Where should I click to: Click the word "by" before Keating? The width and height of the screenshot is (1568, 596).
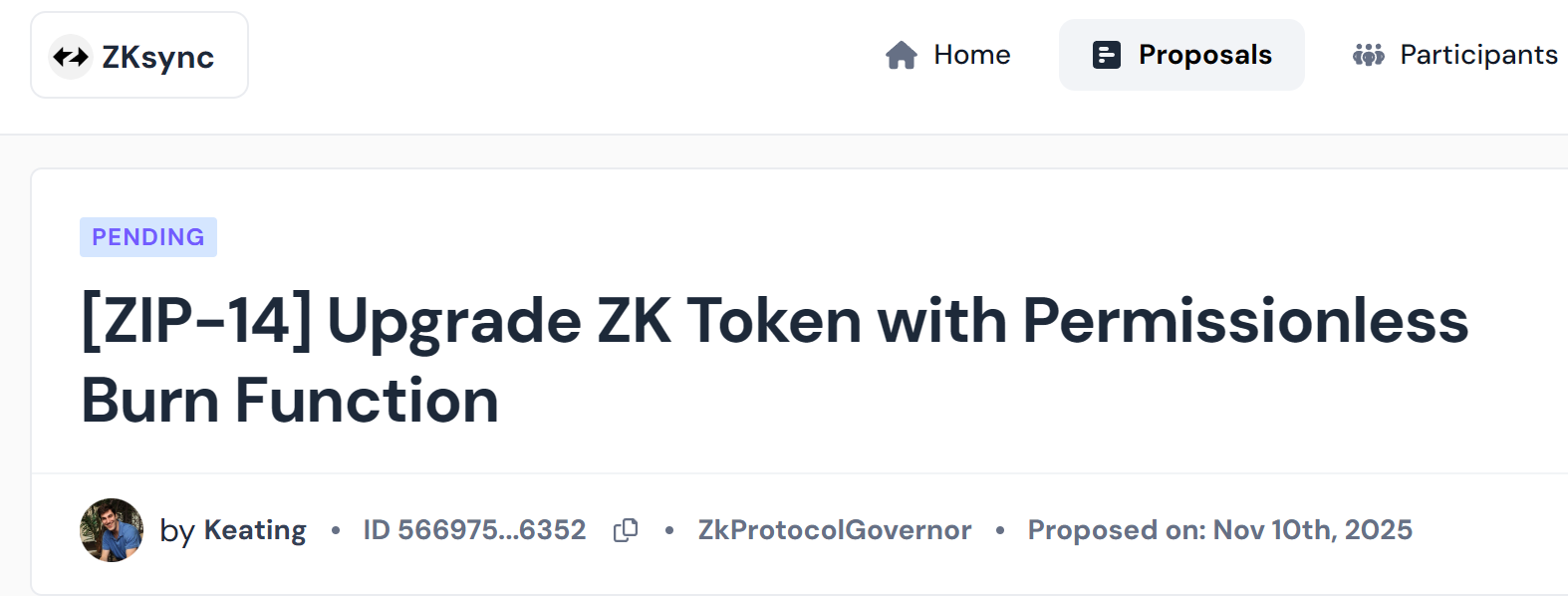point(177,531)
